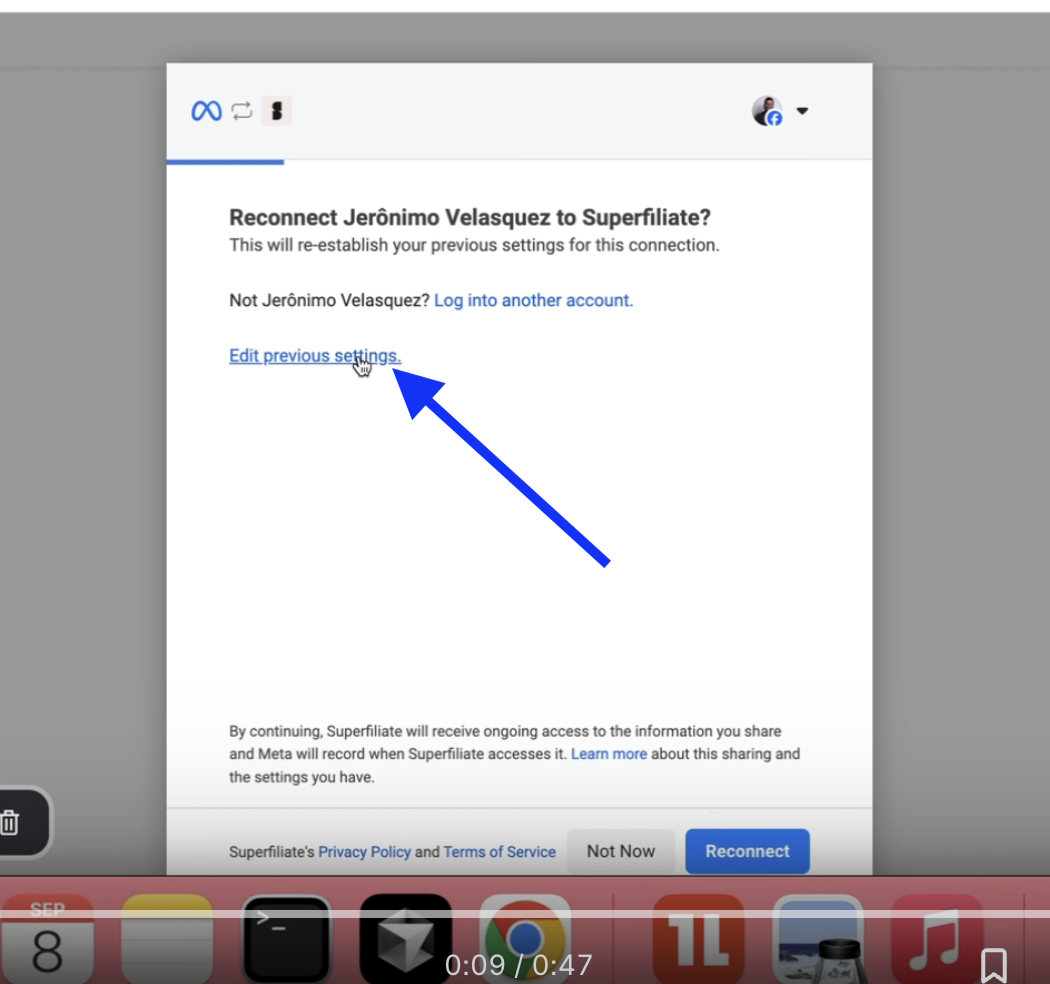Launch Terminal from the Dock
This screenshot has height=984, width=1050.
(x=287, y=938)
